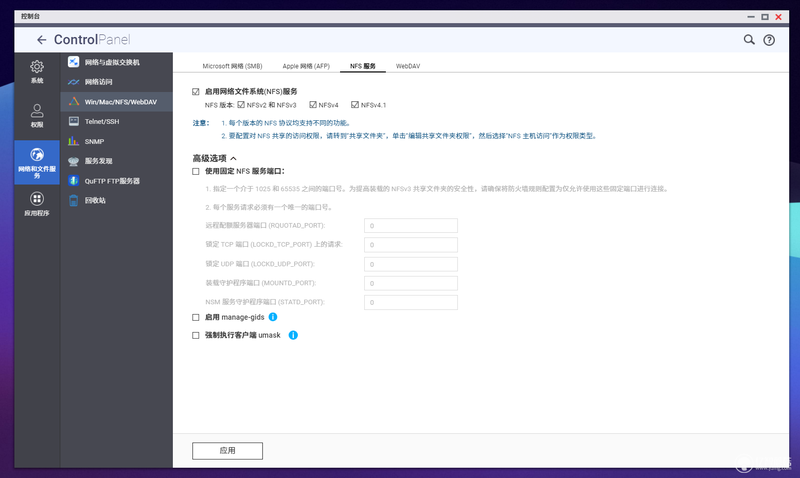Screen dimensions: 800x478
Task: Switch to Microsoft 网络 (SMB) tab
Action: [x=232, y=66]
